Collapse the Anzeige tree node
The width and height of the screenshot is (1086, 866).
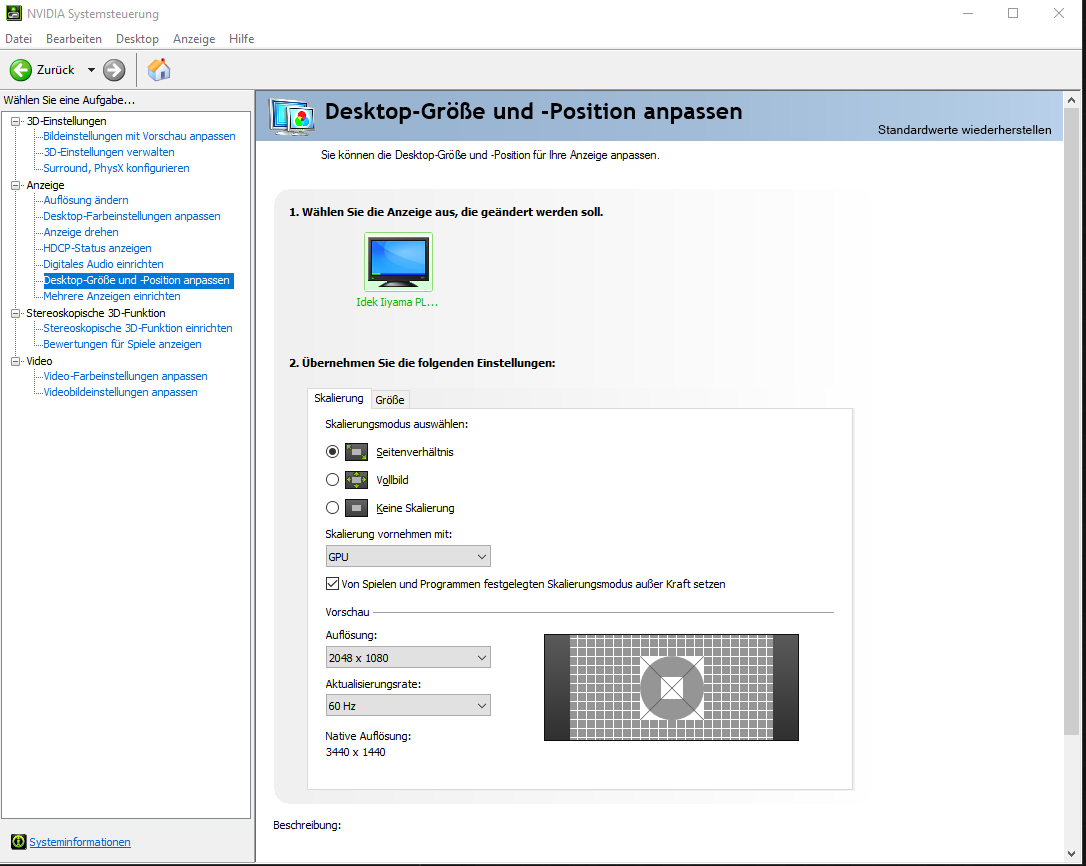coord(15,185)
